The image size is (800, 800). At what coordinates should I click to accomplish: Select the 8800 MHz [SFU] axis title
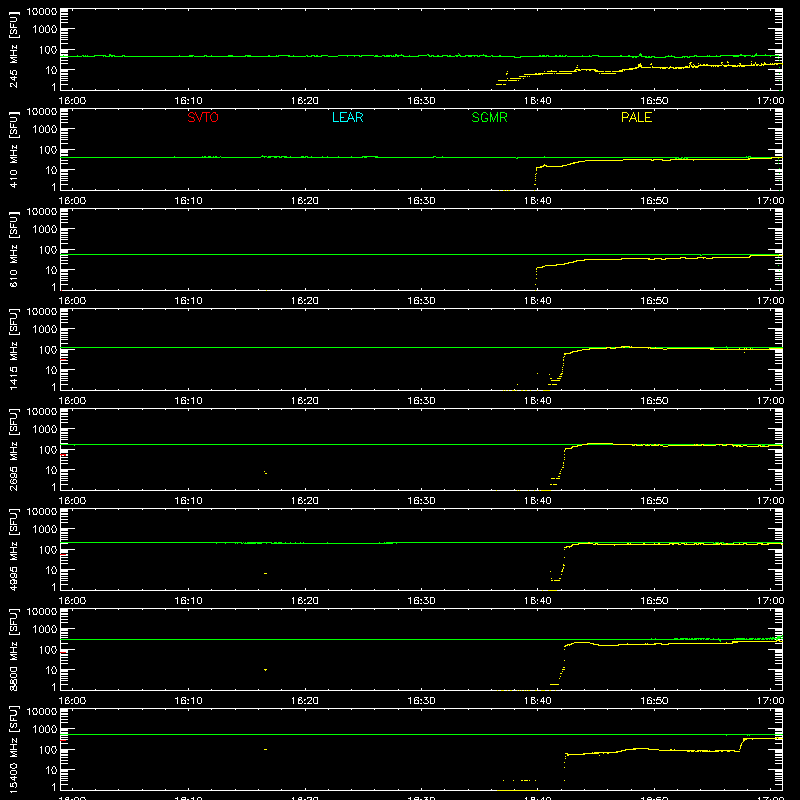(13, 649)
